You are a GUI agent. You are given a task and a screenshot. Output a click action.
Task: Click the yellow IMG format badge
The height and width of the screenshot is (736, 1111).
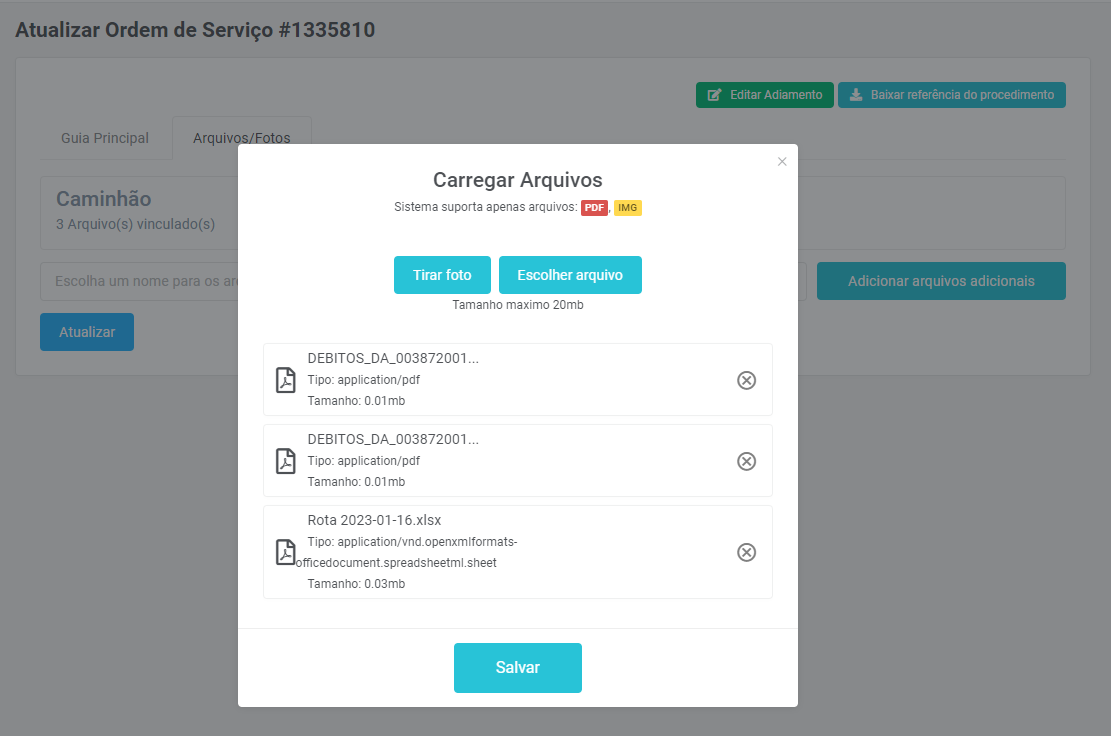(x=627, y=208)
